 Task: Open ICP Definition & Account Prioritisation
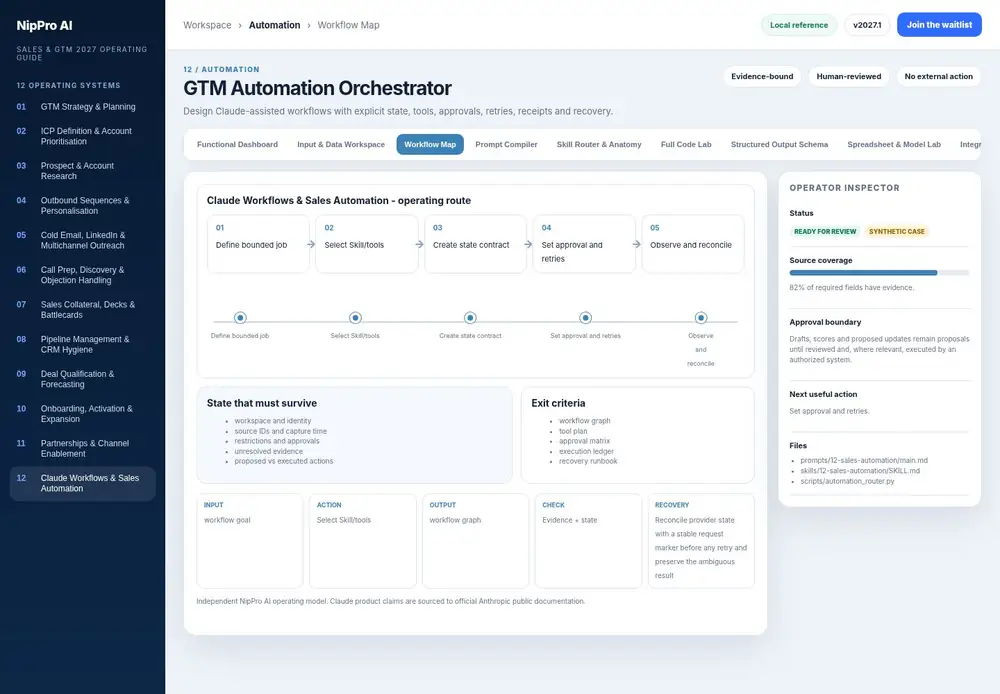83,136
